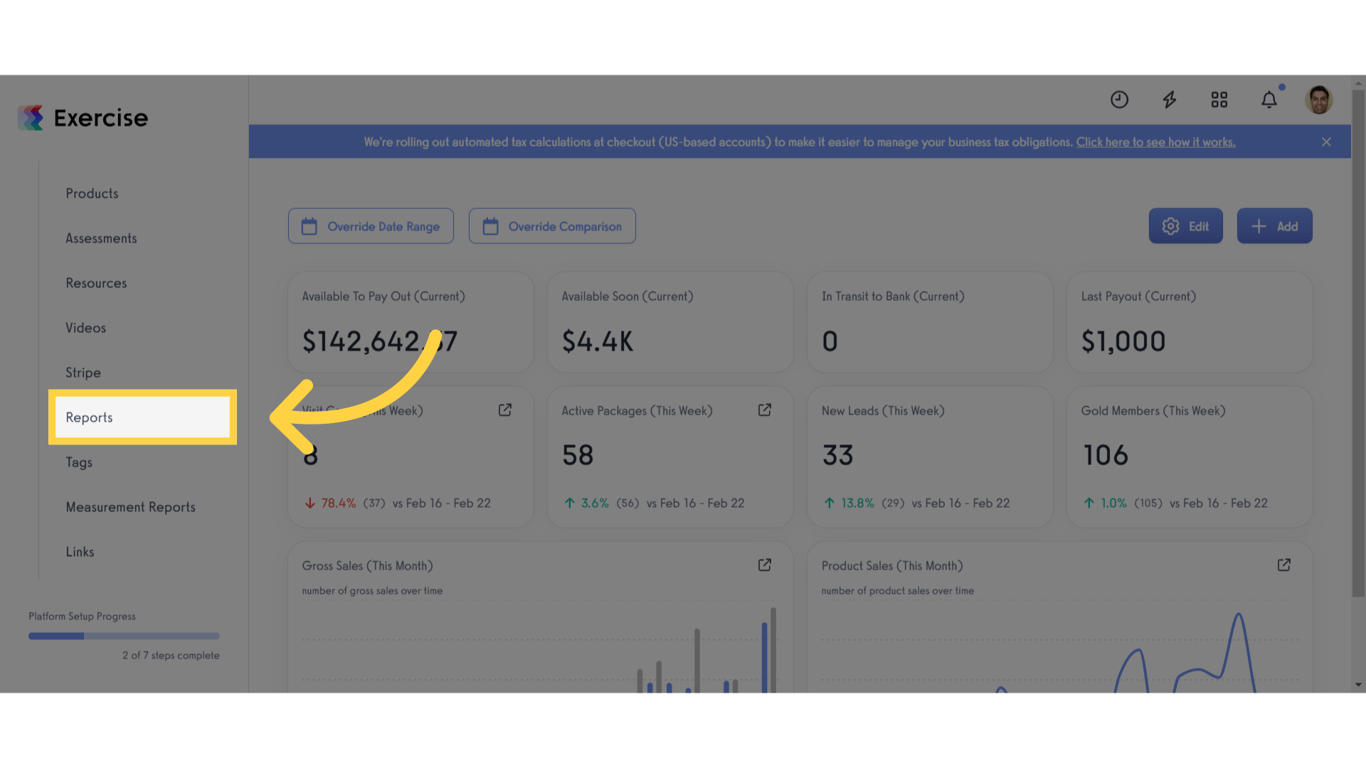Click the Available Soon (Current) title
The height and width of the screenshot is (768, 1366).
click(x=627, y=297)
